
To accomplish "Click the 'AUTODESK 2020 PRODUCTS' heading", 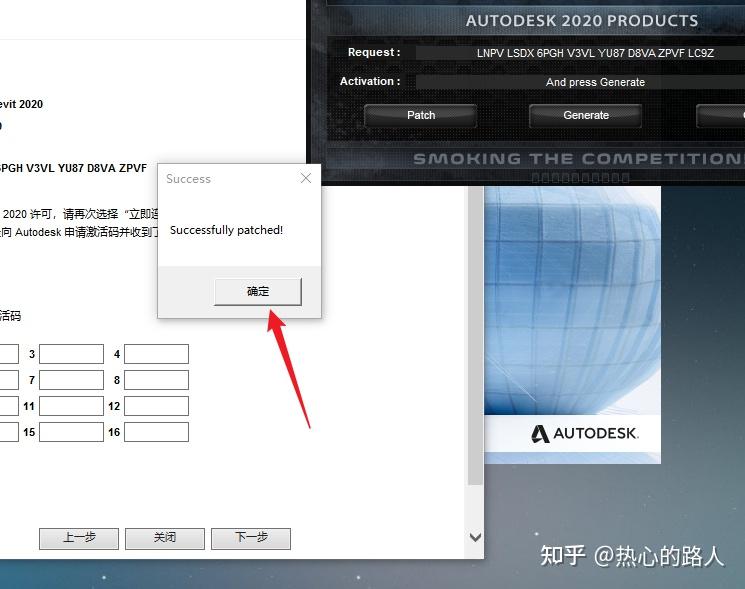I will [582, 21].
